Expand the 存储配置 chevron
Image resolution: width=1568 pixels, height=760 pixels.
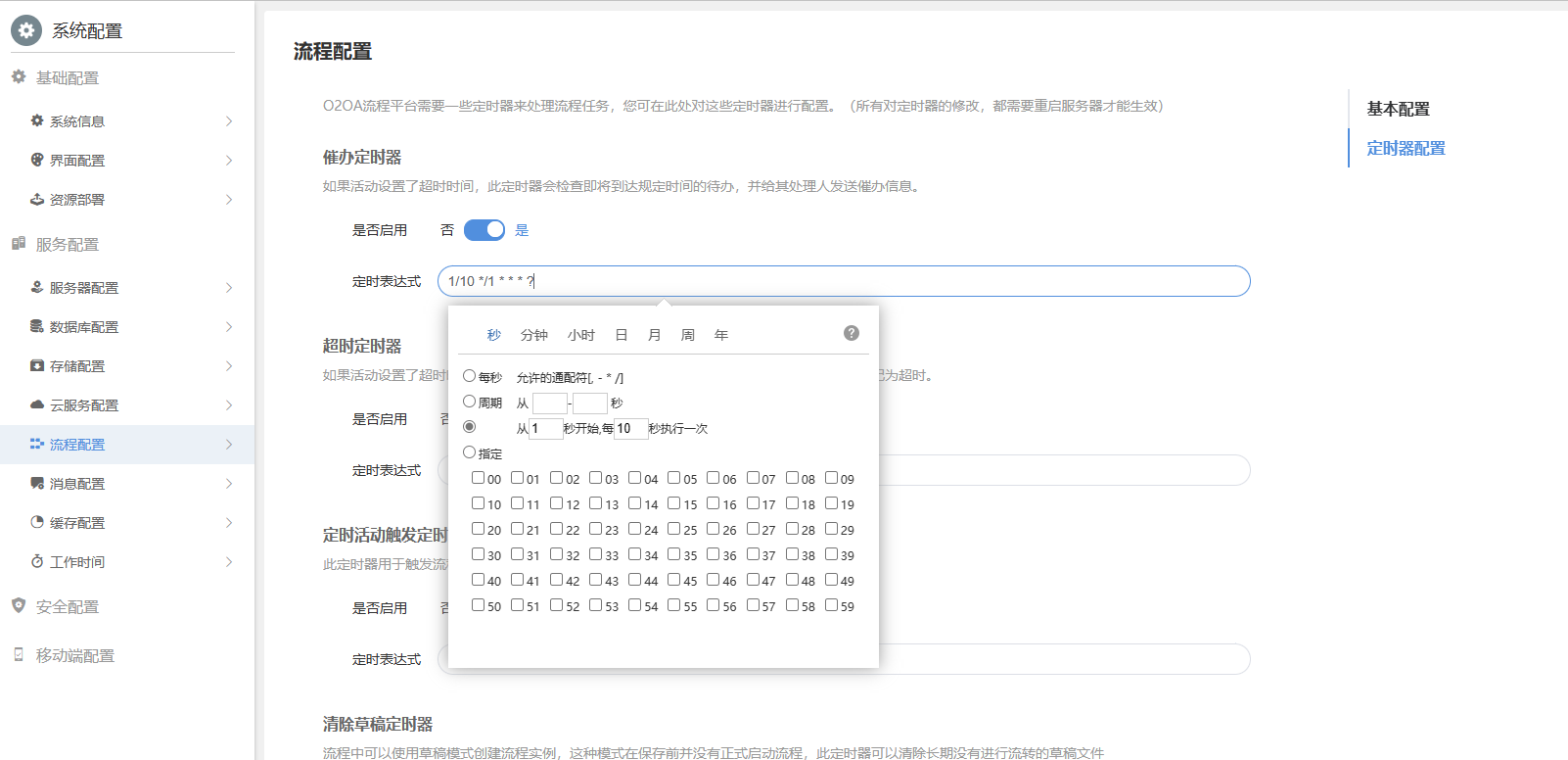[x=229, y=366]
